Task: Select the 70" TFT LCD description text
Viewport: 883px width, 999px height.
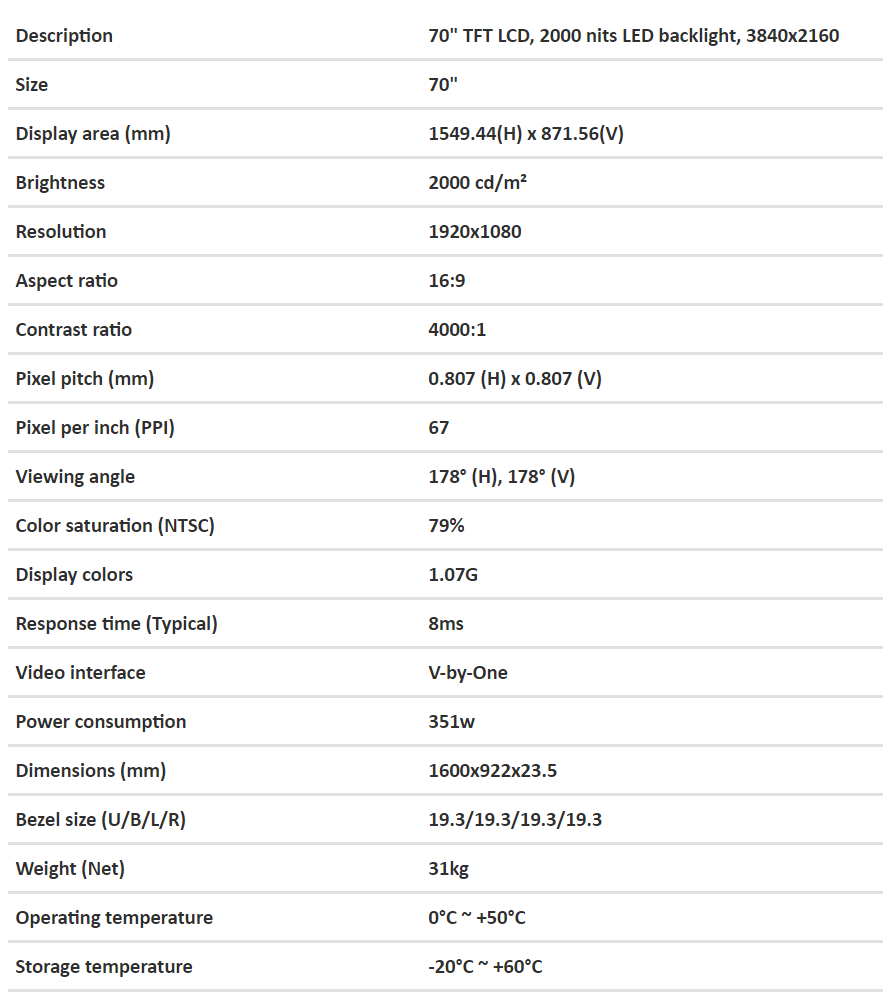Action: pos(633,36)
